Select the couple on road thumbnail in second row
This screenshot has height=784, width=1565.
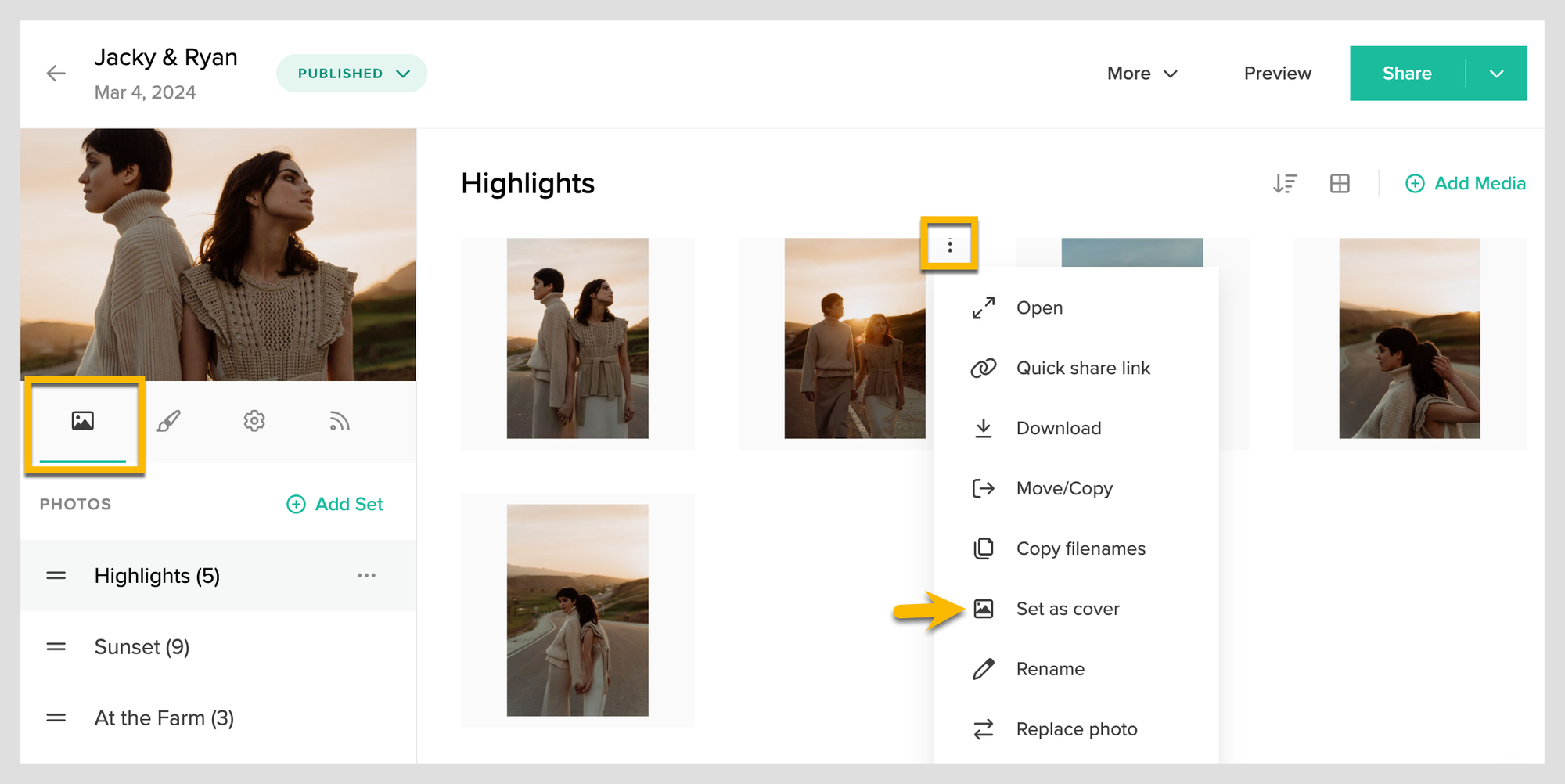pyautogui.click(x=577, y=610)
